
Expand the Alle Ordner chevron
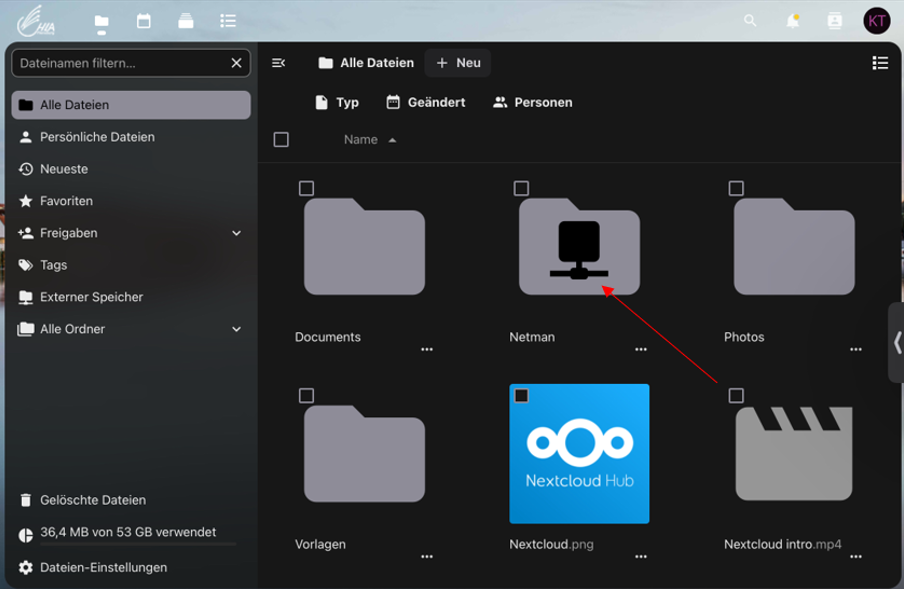coord(236,329)
